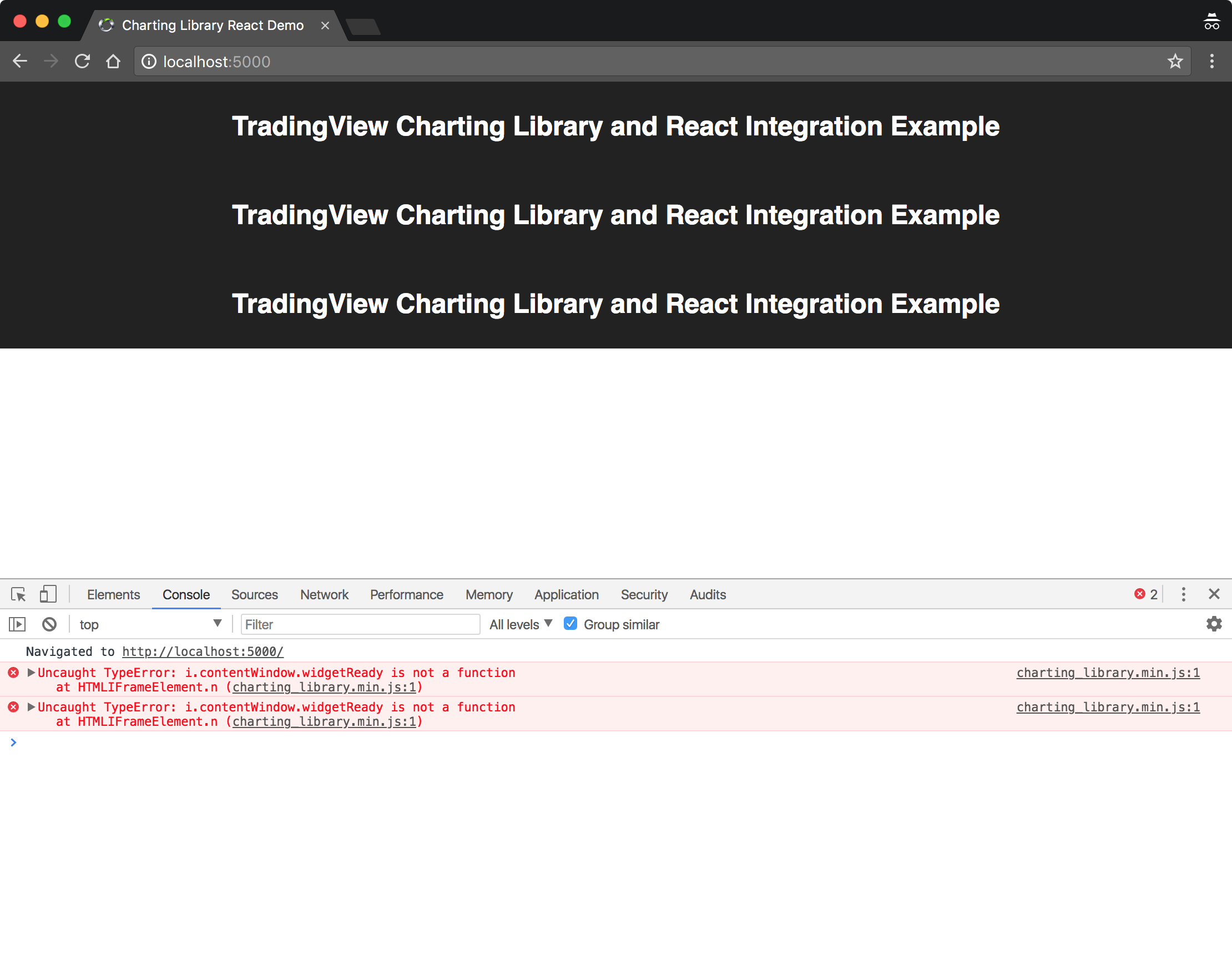Click the first error's red circle icon

click(x=14, y=673)
